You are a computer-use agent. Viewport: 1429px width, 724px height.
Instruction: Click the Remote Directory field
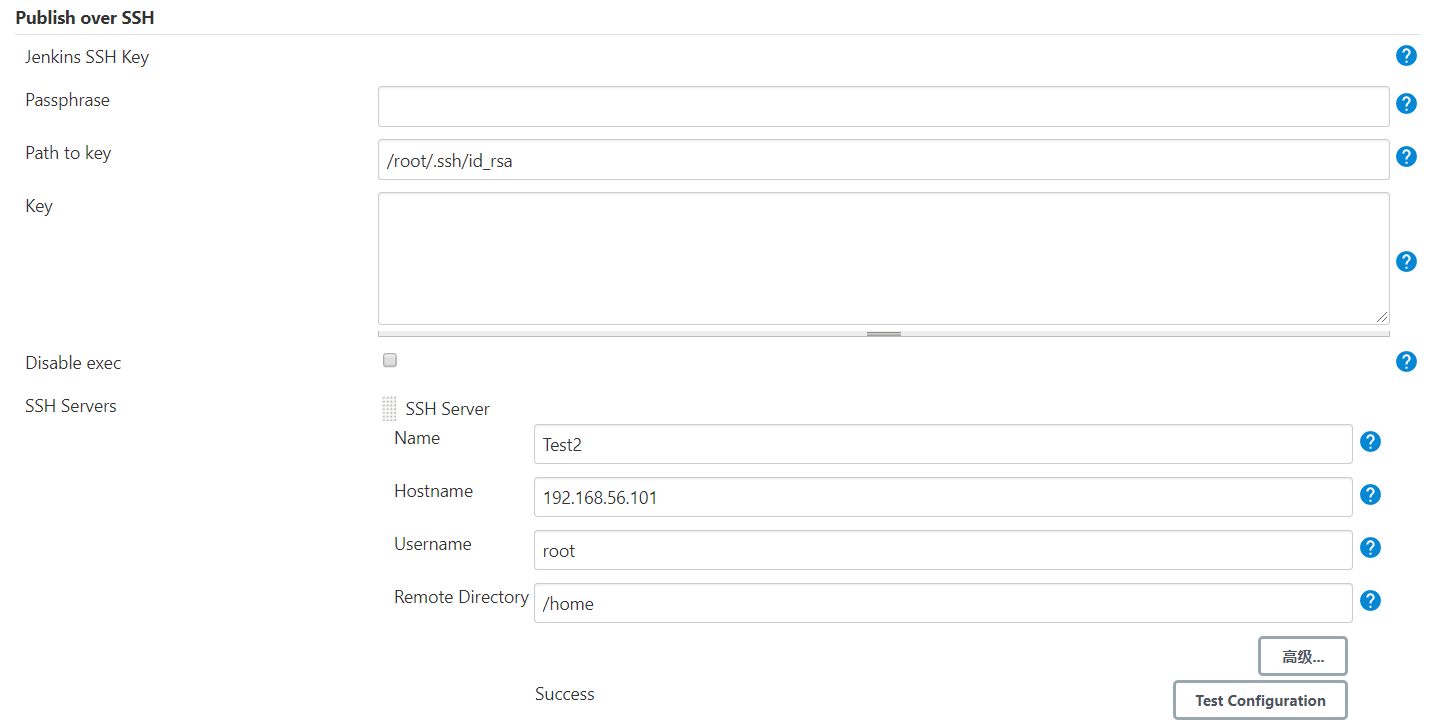pyautogui.click(x=942, y=604)
